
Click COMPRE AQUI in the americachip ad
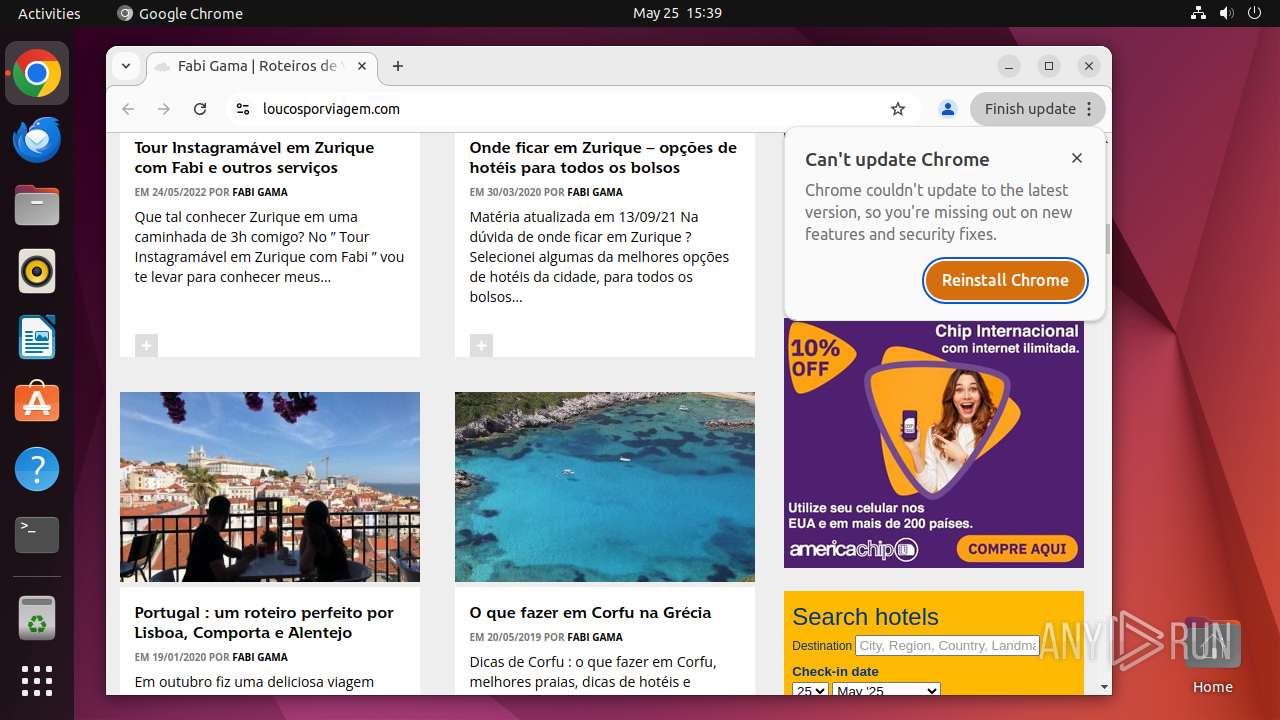pyautogui.click(x=1017, y=549)
